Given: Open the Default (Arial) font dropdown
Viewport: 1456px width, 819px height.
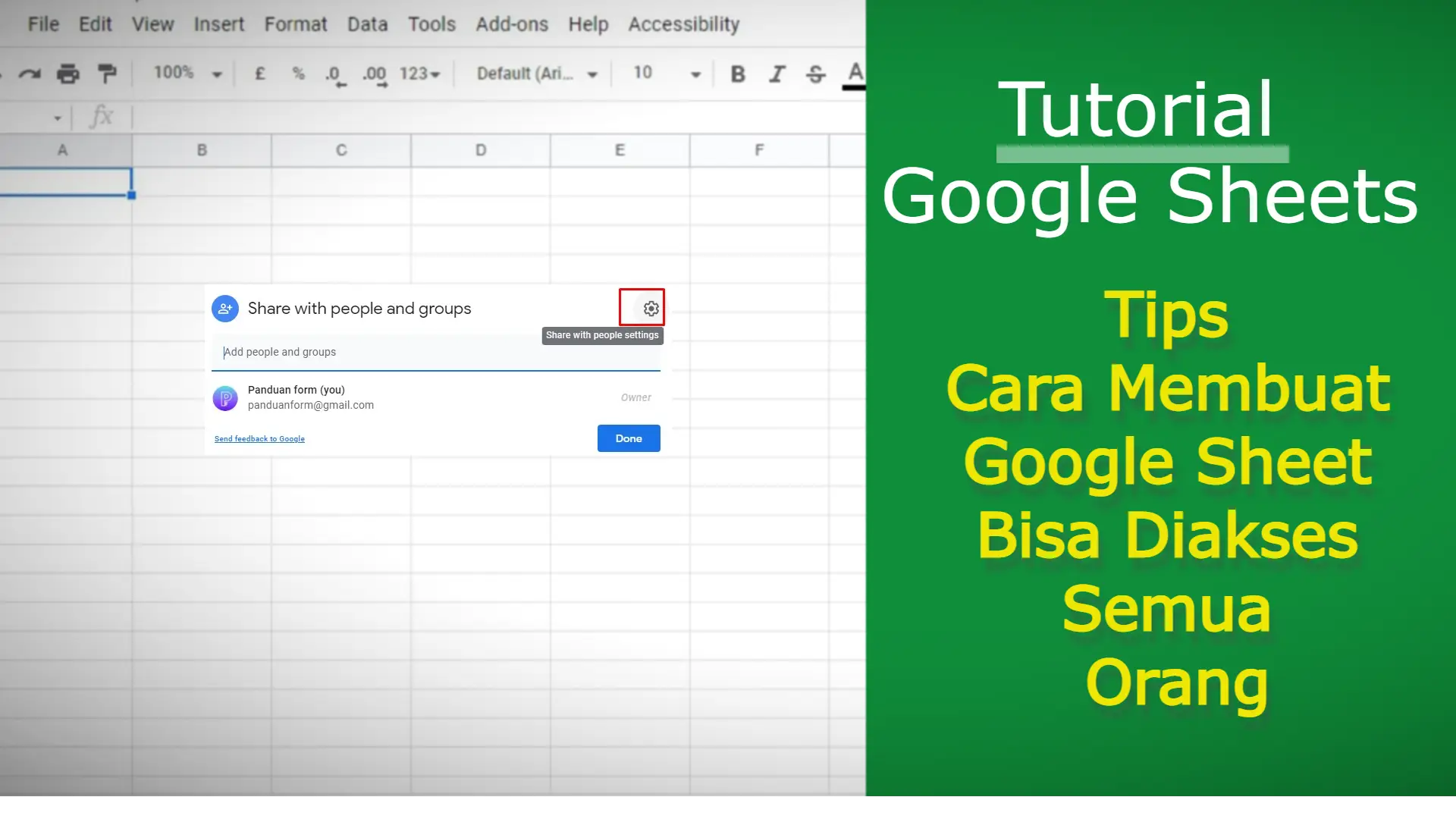Looking at the screenshot, I should (x=537, y=74).
